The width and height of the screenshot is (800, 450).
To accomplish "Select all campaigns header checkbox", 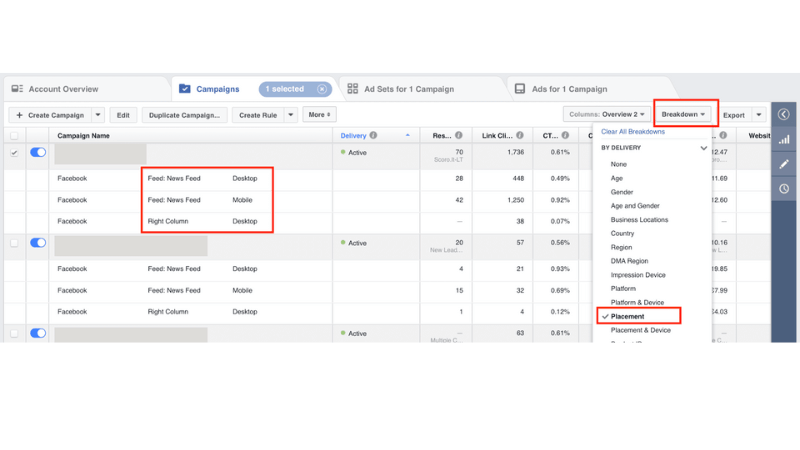I will pos(14,136).
